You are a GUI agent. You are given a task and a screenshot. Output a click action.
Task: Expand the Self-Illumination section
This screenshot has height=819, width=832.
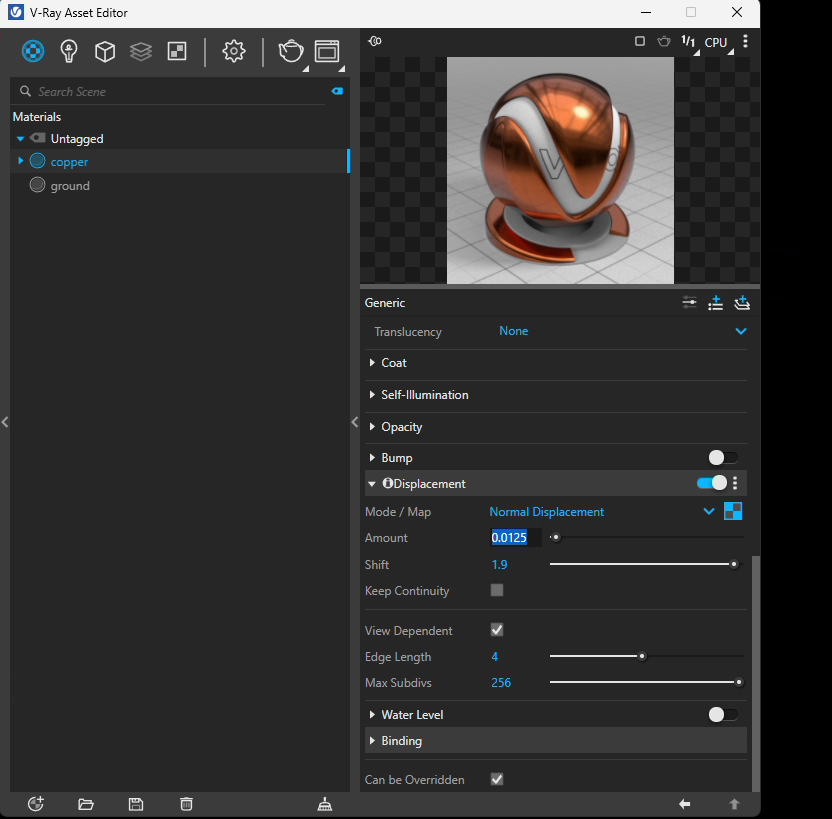pos(372,395)
